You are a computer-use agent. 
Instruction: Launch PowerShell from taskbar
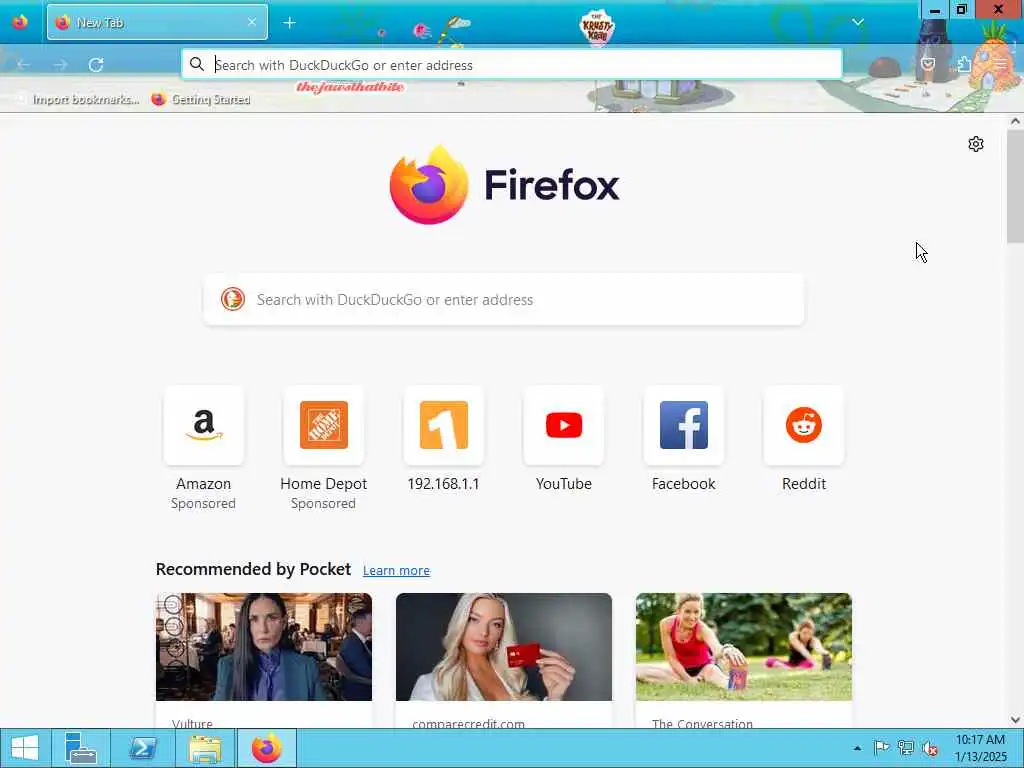pyautogui.click(x=143, y=748)
